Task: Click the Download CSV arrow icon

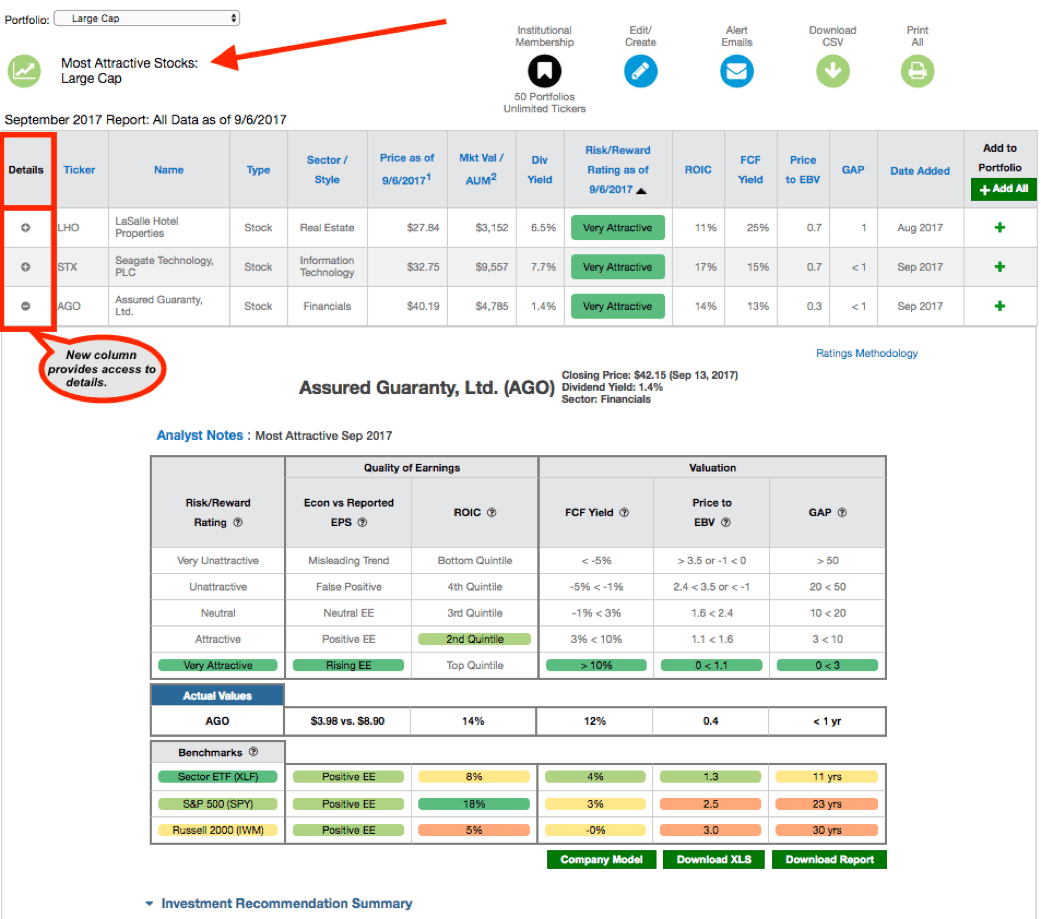Action: tap(833, 71)
